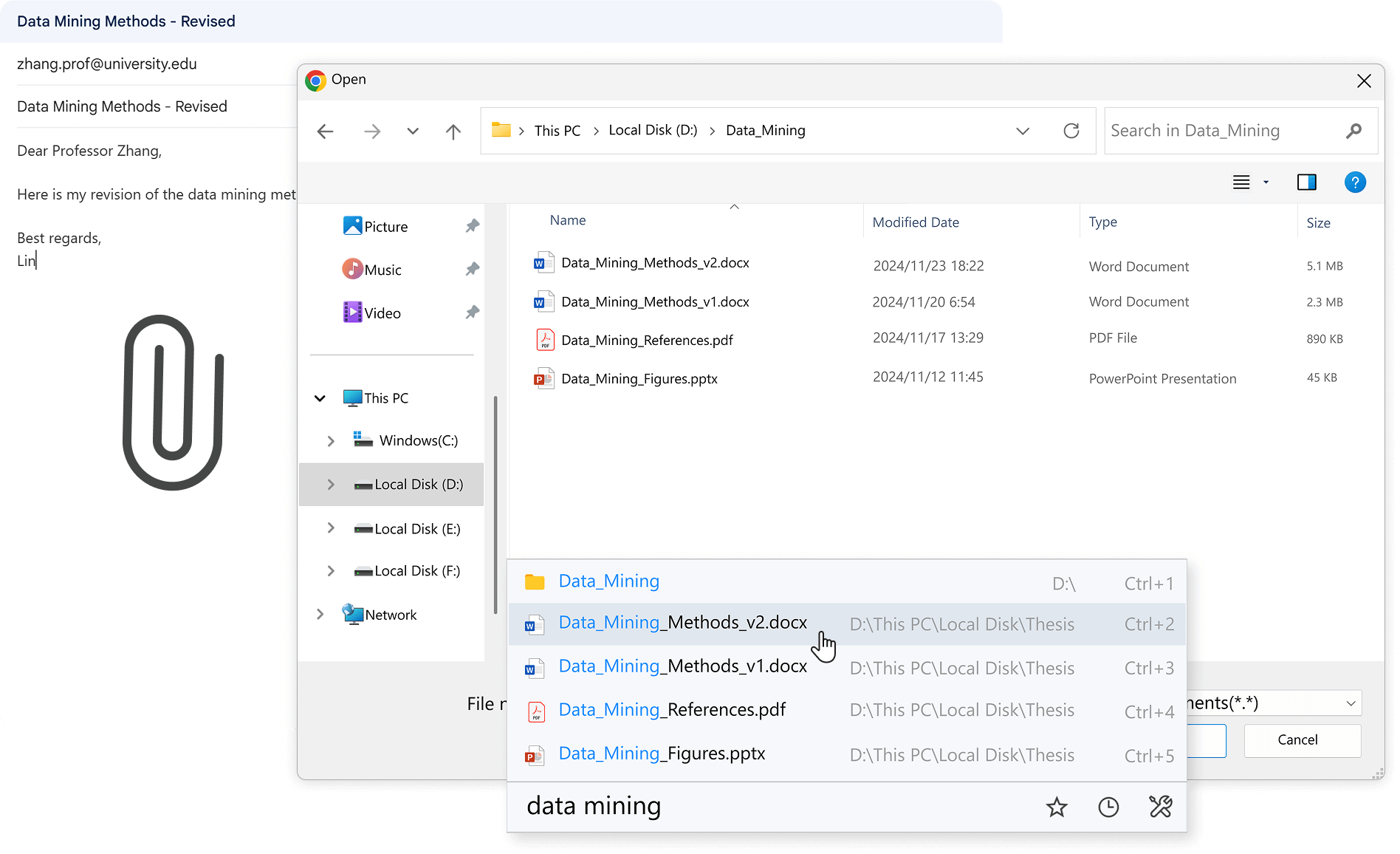Image resolution: width=1400 pixels, height=854 pixels.
Task: Collapse the This PC tree node
Action: [x=320, y=398]
